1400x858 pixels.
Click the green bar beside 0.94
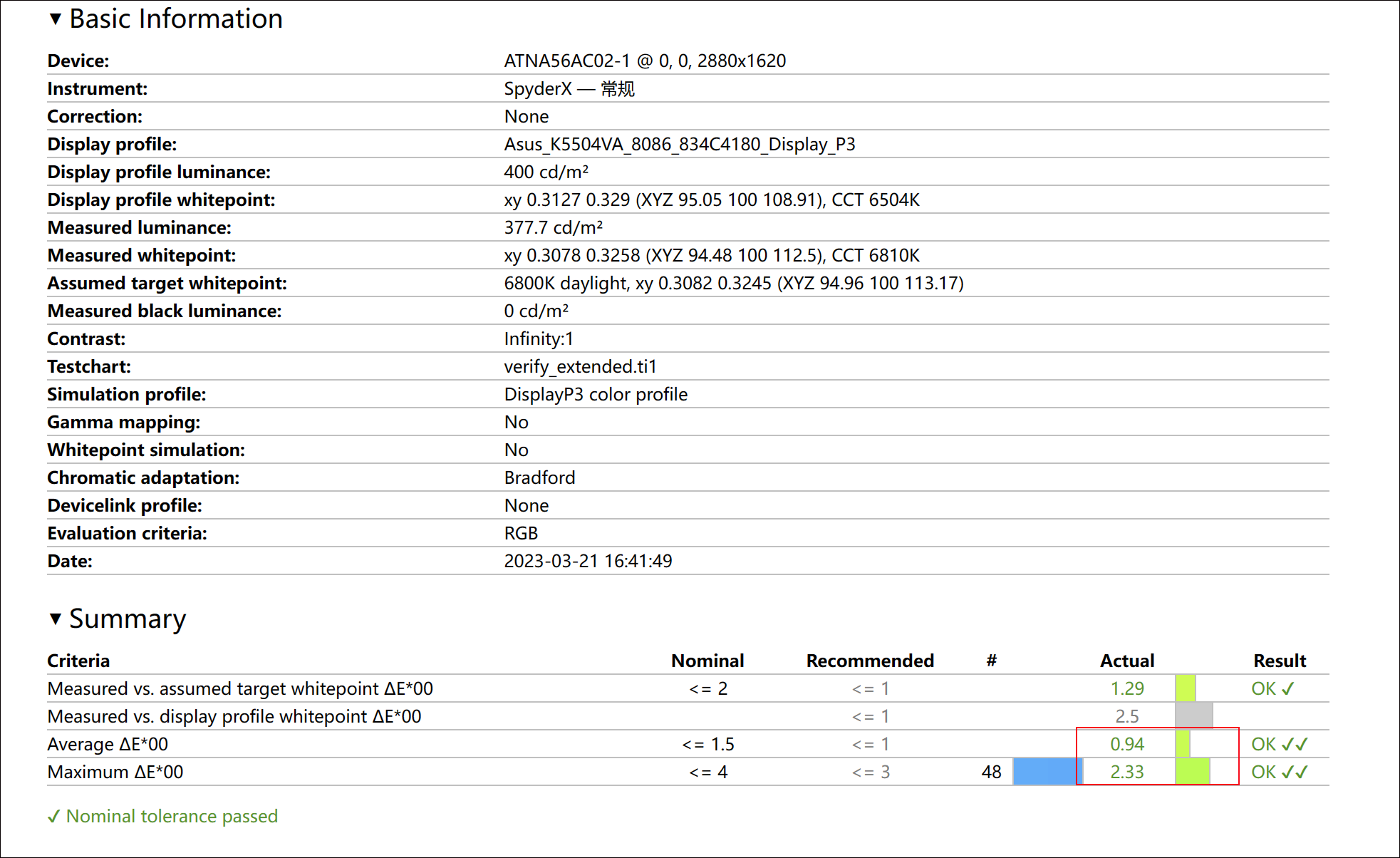click(x=1183, y=744)
